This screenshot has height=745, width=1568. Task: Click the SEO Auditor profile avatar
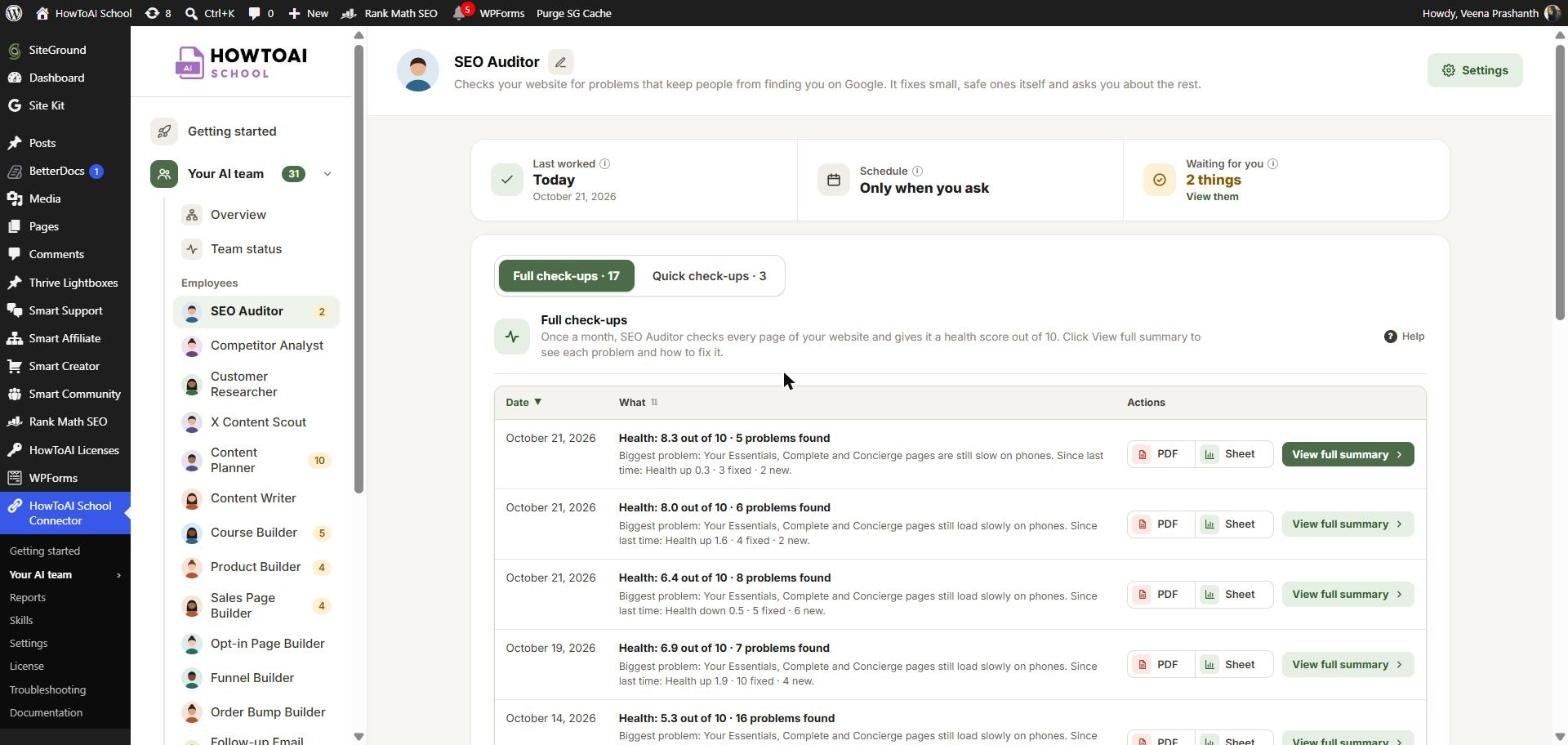point(418,70)
